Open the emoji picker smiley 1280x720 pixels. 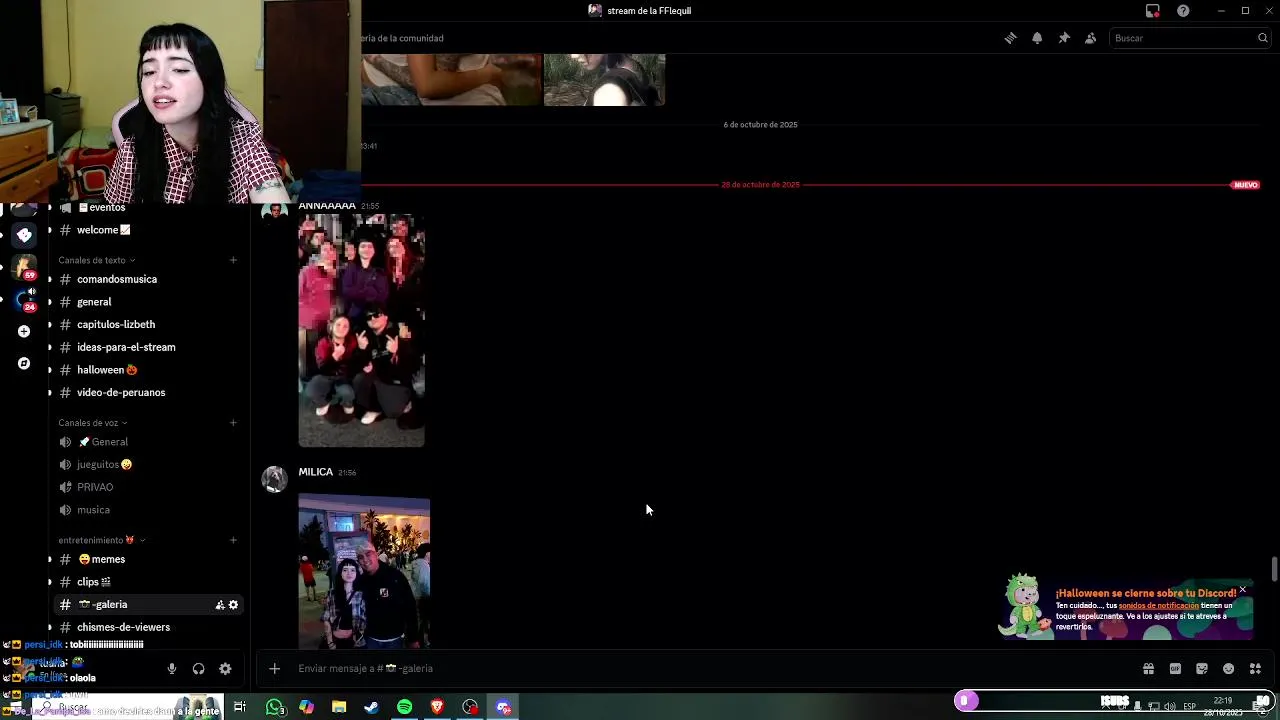[x=1228, y=669]
